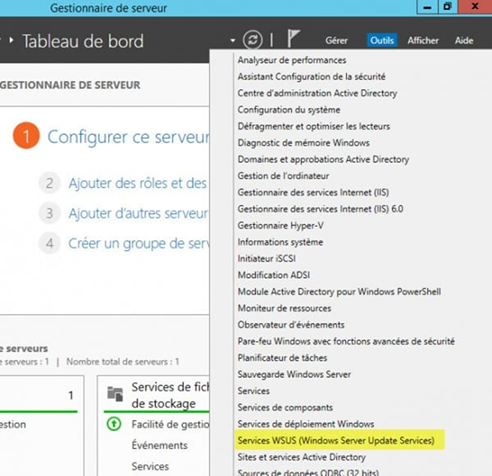Click the orange step 1 circle icon
Screen dimensions: 492x476
(x=26, y=136)
